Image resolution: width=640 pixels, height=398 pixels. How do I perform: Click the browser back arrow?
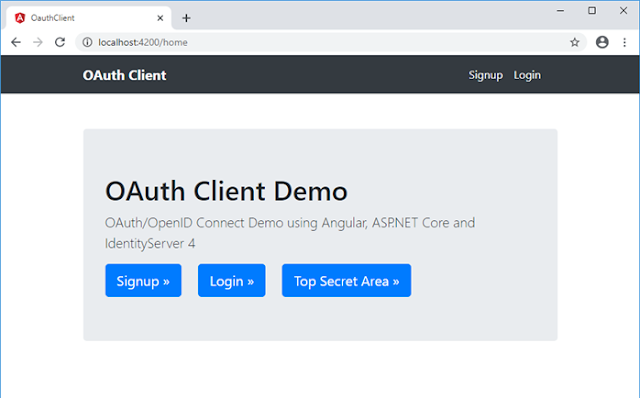[16, 42]
